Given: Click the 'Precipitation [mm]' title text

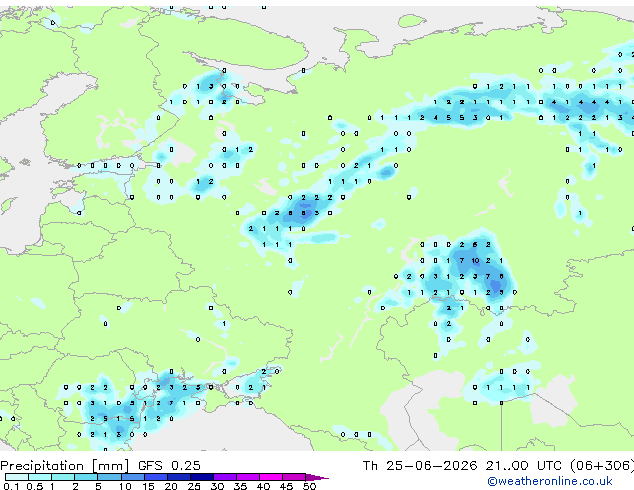Looking at the screenshot, I should pyautogui.click(x=65, y=466).
